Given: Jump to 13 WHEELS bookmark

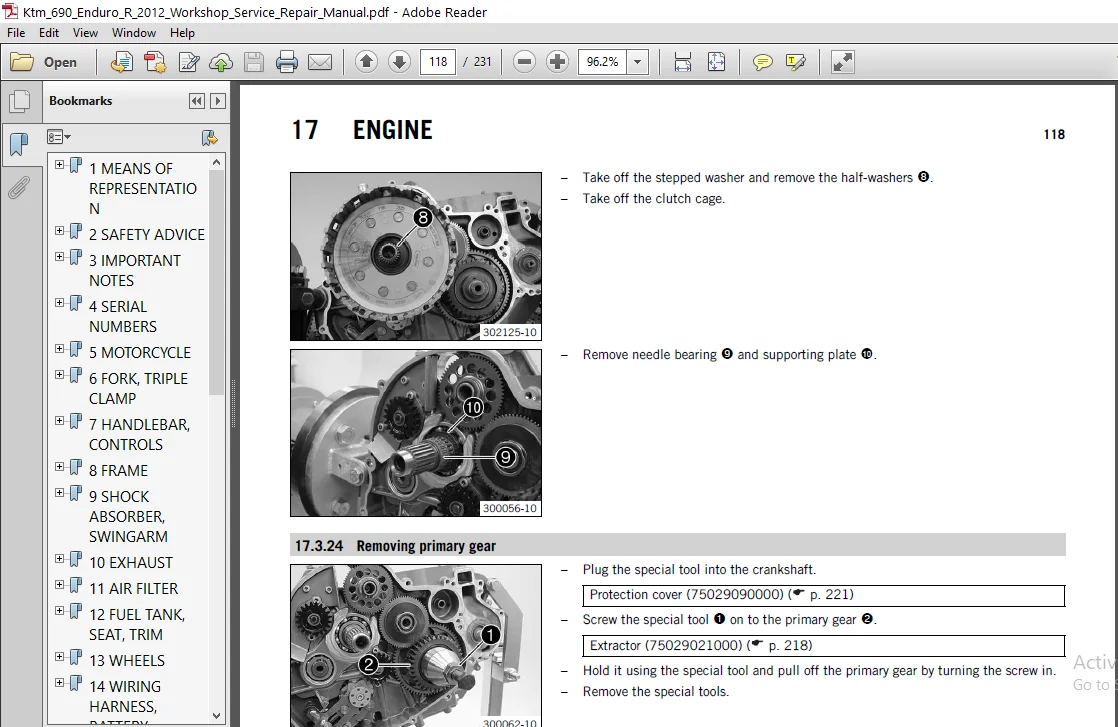Looking at the screenshot, I should 127,661.
